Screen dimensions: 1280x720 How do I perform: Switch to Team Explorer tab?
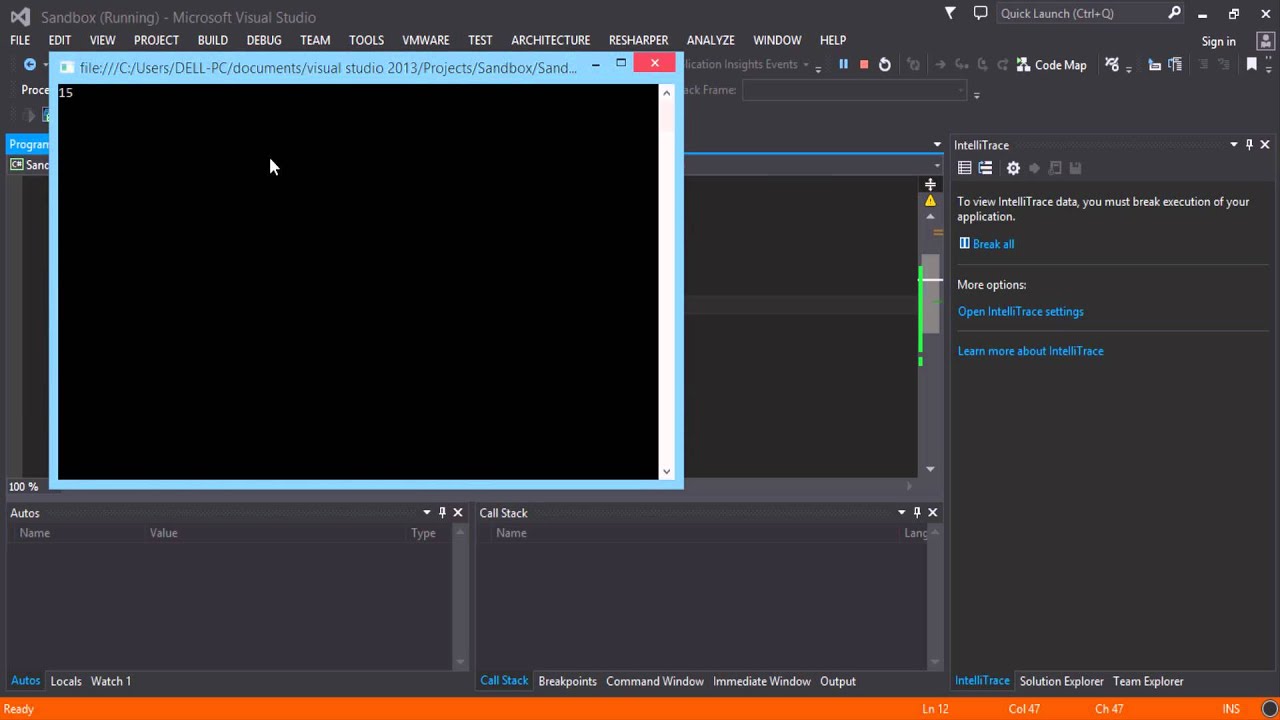coord(1148,681)
